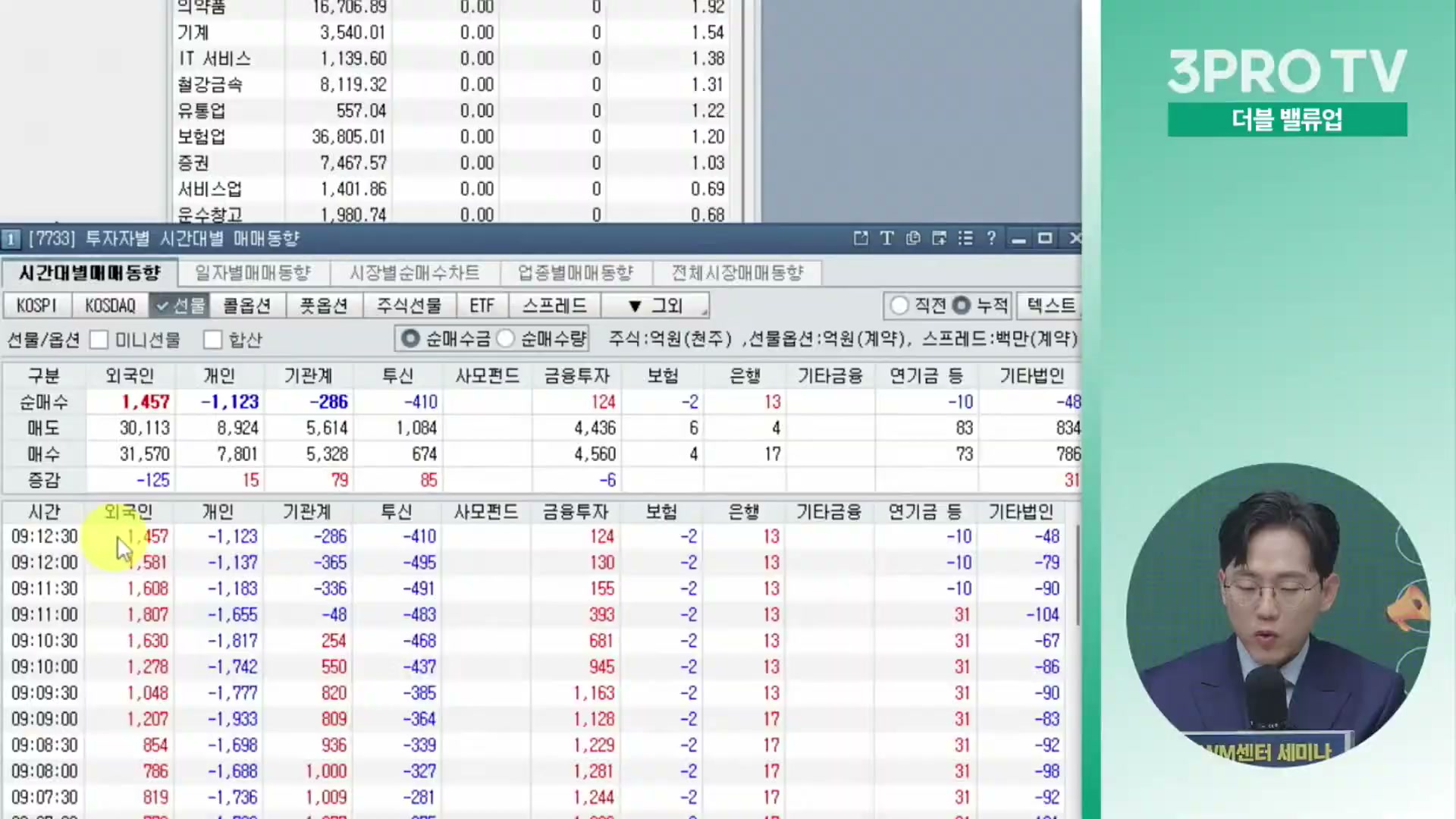The width and height of the screenshot is (1456, 819).
Task: Click the 텍스트 button
Action: [1050, 306]
